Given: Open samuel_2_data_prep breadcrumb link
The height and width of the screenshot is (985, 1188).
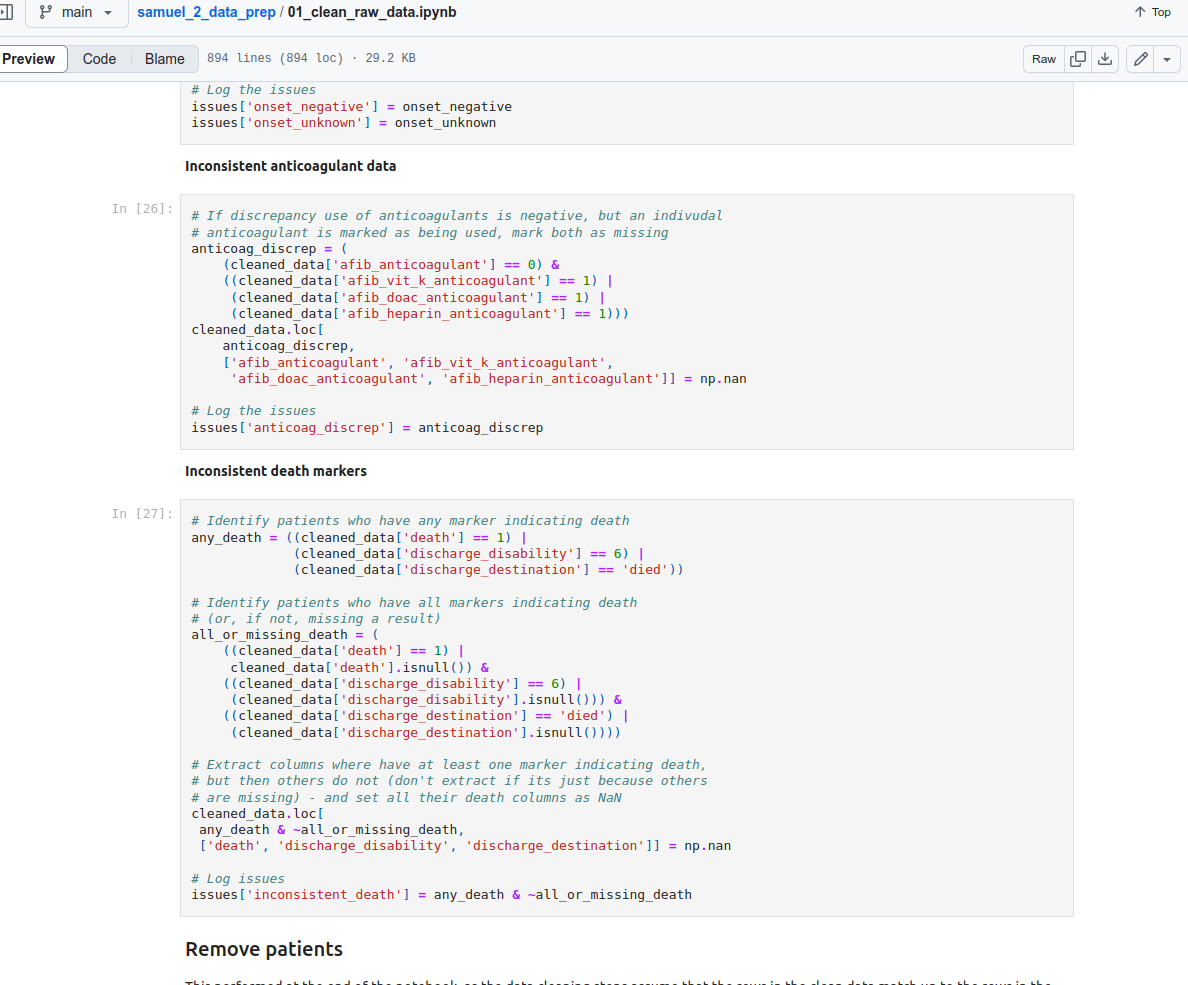Looking at the screenshot, I should point(208,12).
